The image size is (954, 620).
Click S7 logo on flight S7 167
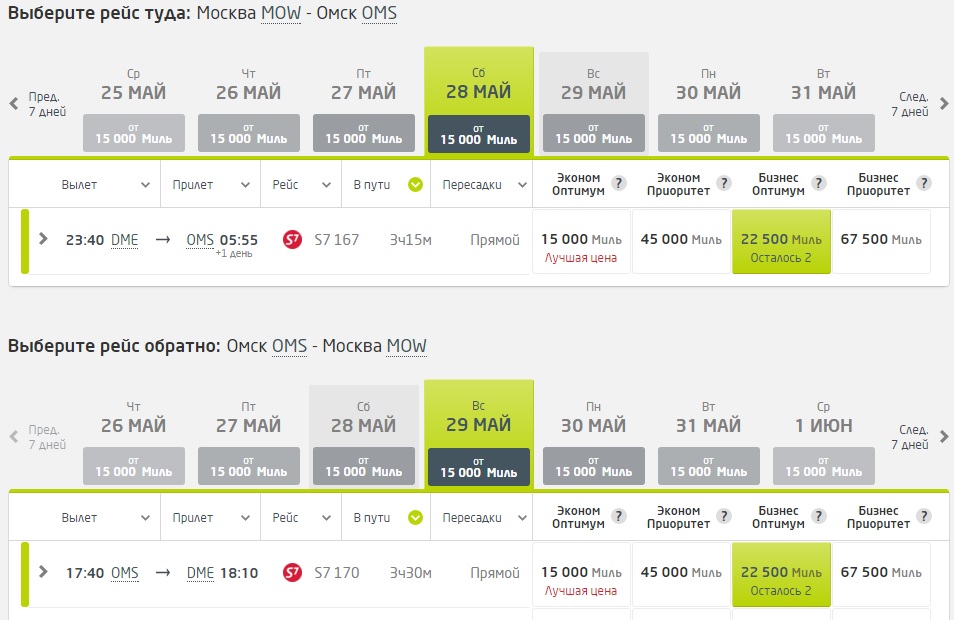293,240
